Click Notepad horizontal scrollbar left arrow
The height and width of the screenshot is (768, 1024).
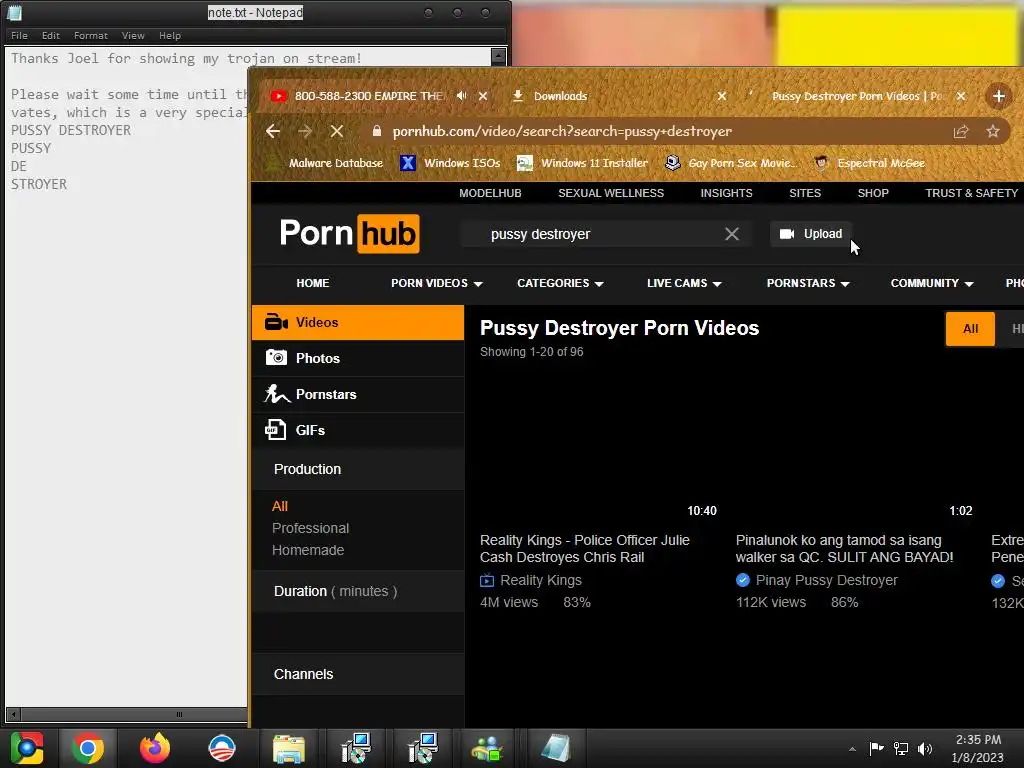coord(12,714)
